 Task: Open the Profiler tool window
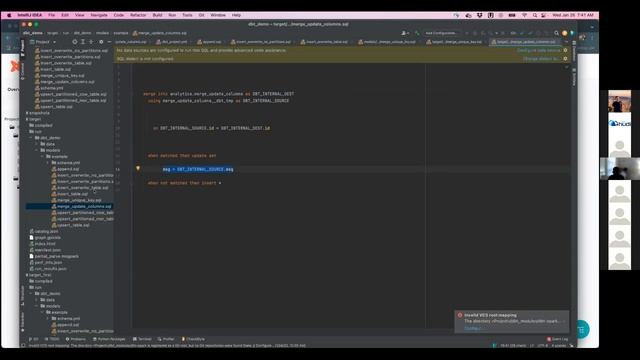[x=166, y=339]
